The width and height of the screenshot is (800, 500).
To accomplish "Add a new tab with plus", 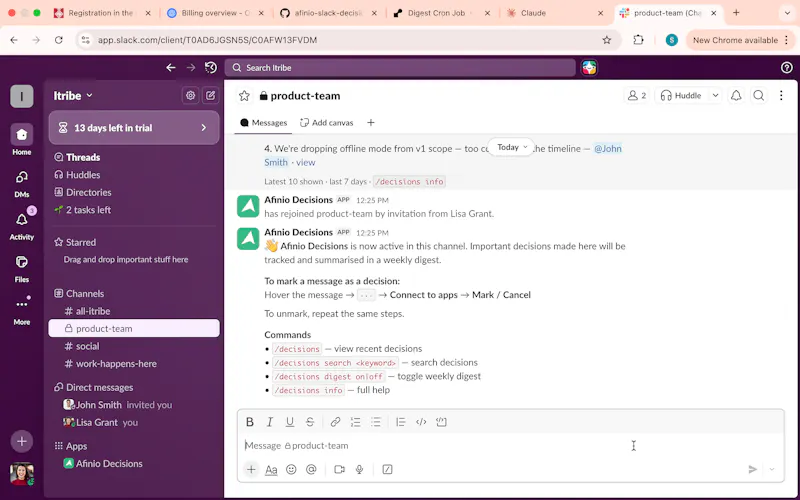I will point(371,122).
